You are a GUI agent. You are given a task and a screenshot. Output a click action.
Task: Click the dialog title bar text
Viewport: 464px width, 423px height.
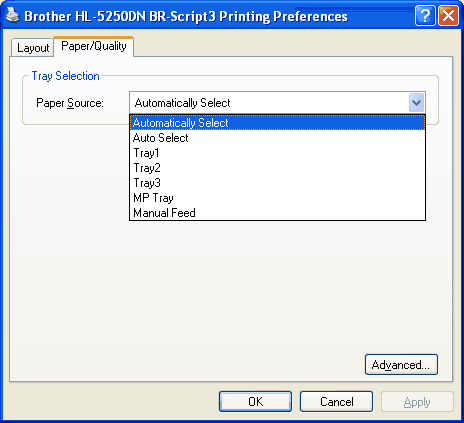tap(186, 16)
